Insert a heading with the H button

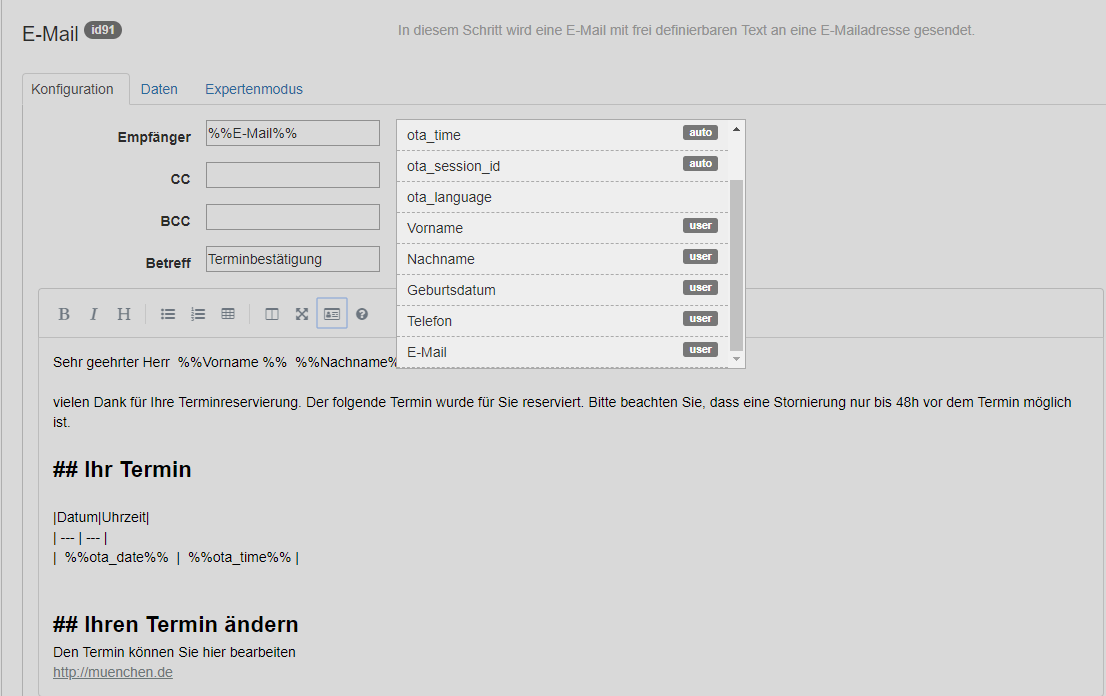pos(124,314)
